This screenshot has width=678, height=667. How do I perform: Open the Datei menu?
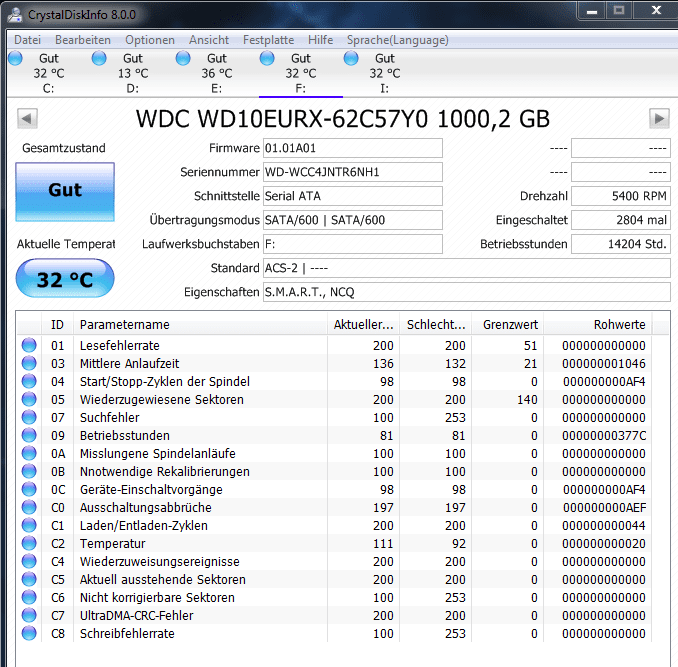click(27, 40)
